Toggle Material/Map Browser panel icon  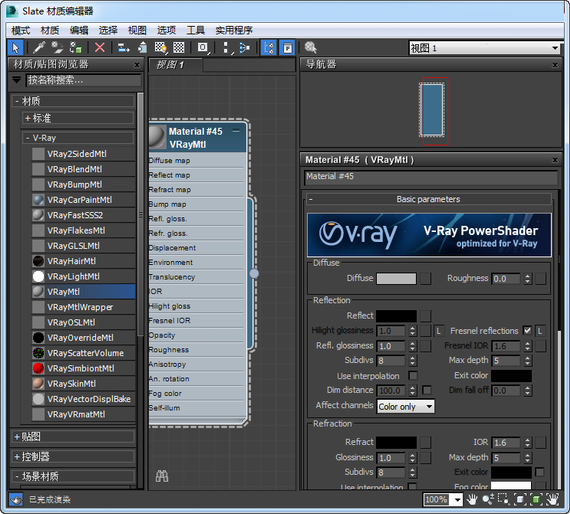pyautogui.click(x=269, y=48)
